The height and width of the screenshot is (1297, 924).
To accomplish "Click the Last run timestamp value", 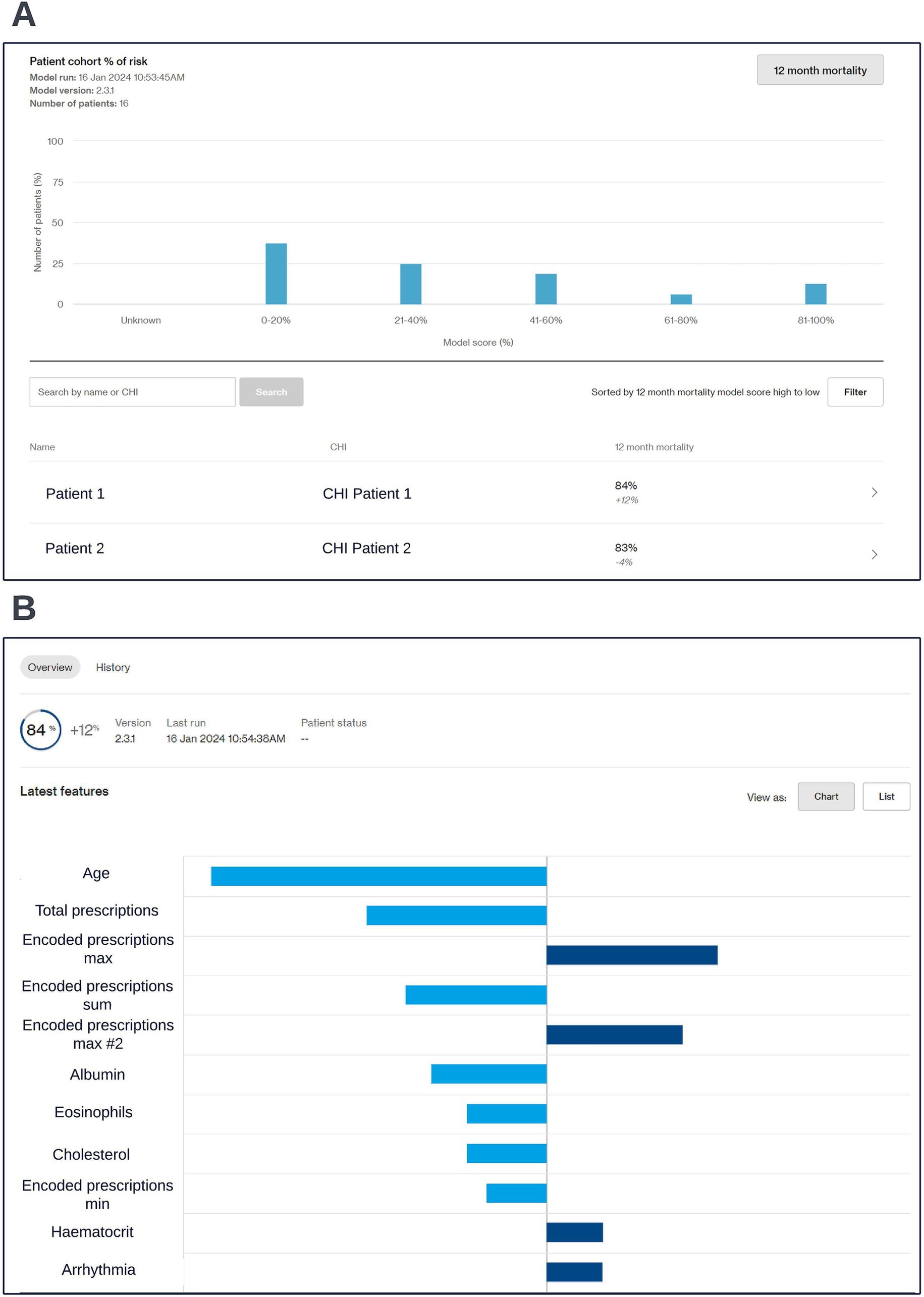I will (x=226, y=738).
